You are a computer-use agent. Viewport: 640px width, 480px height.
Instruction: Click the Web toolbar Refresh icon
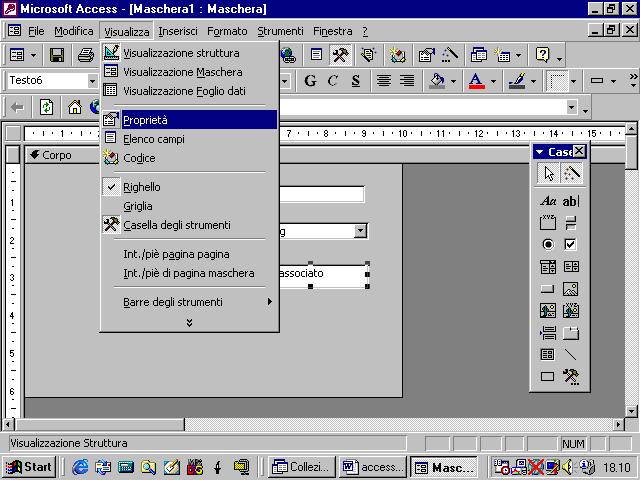[x=47, y=107]
